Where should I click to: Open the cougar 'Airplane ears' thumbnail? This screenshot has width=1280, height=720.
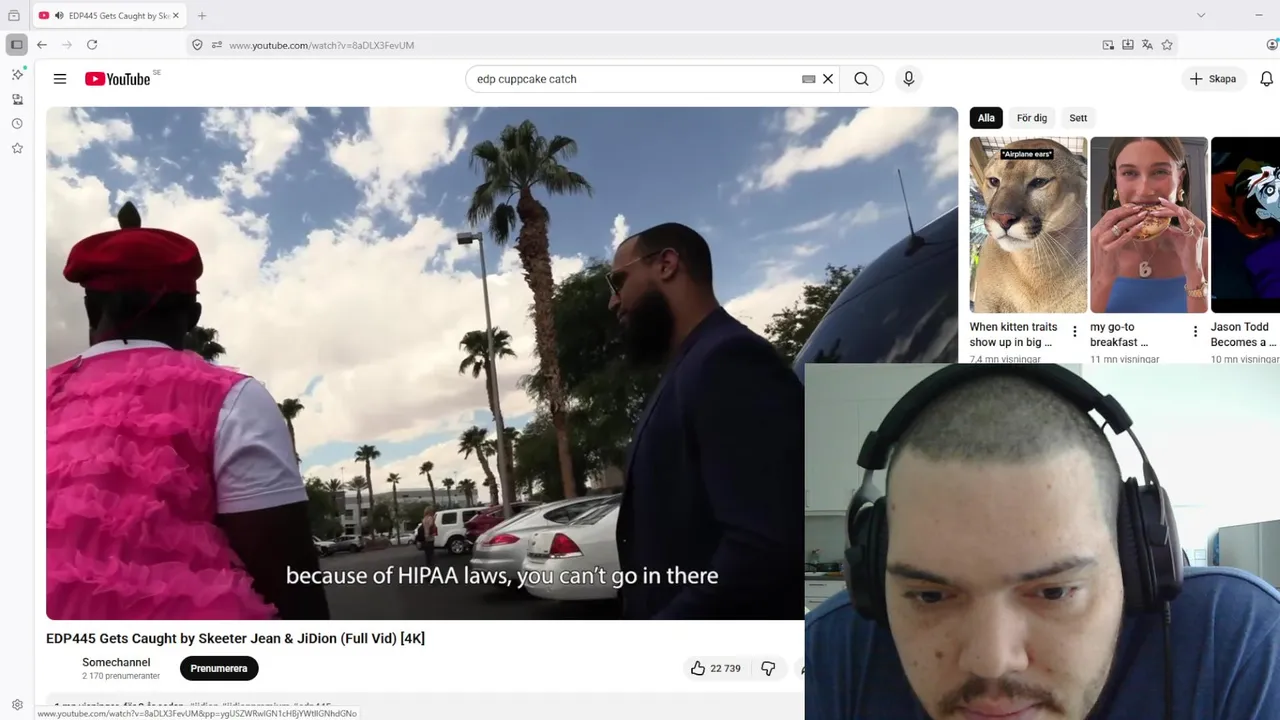[1028, 225]
